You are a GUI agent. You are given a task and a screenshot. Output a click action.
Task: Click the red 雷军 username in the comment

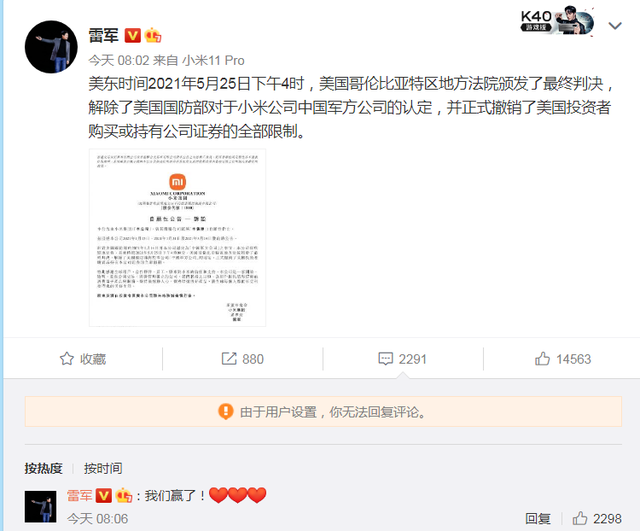point(80,495)
